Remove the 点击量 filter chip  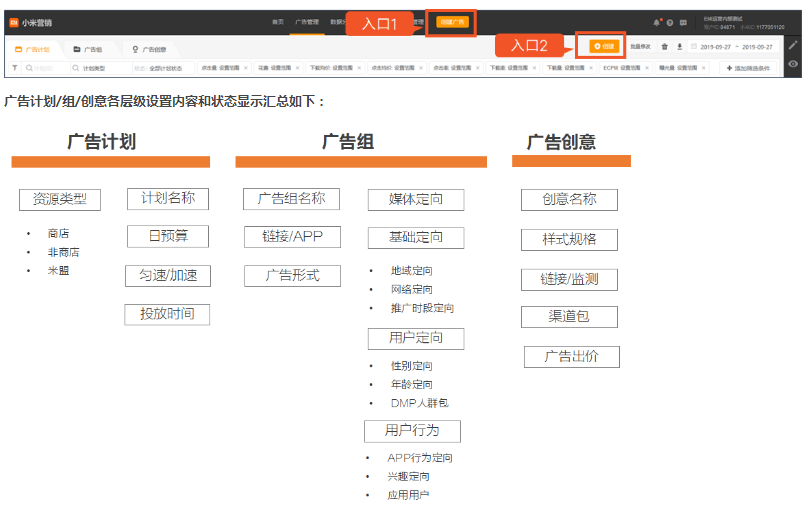point(245,68)
